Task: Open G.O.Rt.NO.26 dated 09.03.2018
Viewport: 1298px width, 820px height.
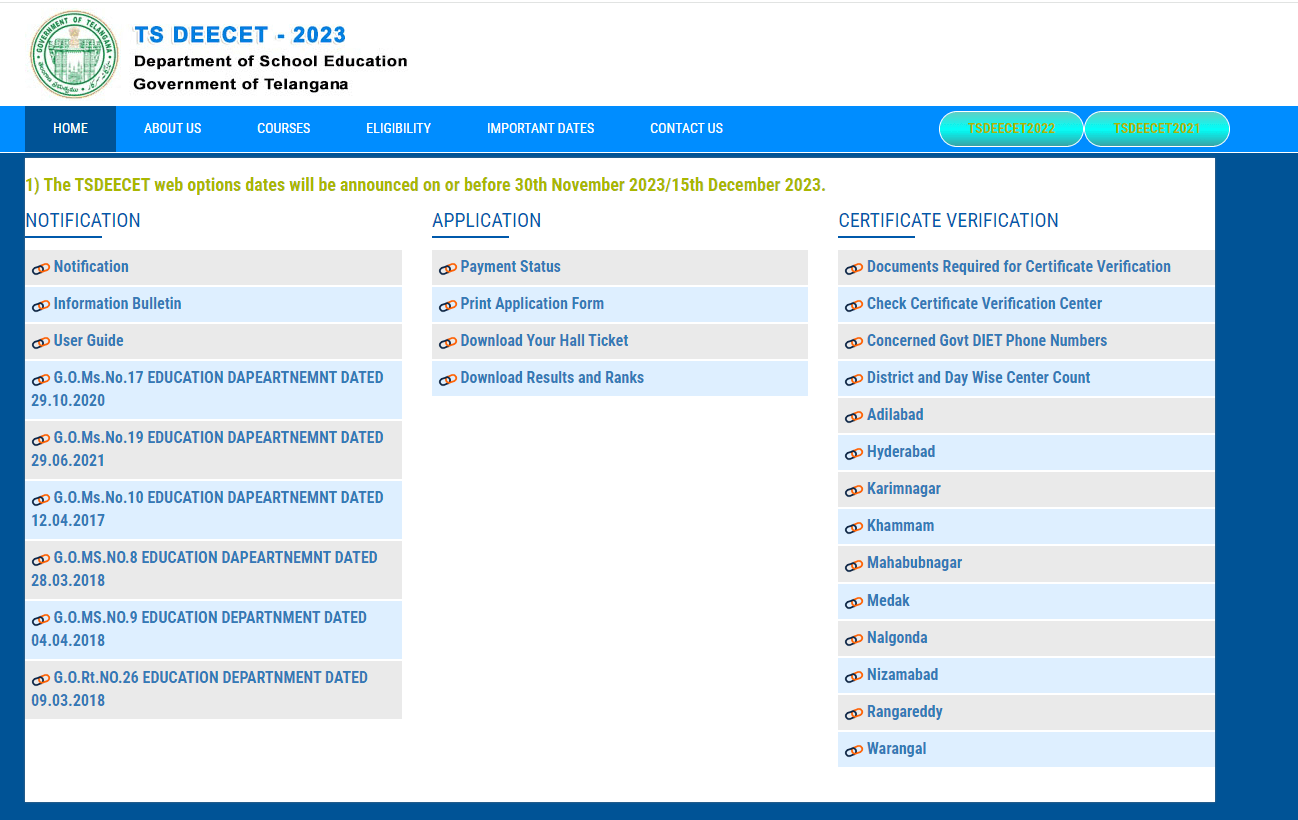Action: pos(199,689)
